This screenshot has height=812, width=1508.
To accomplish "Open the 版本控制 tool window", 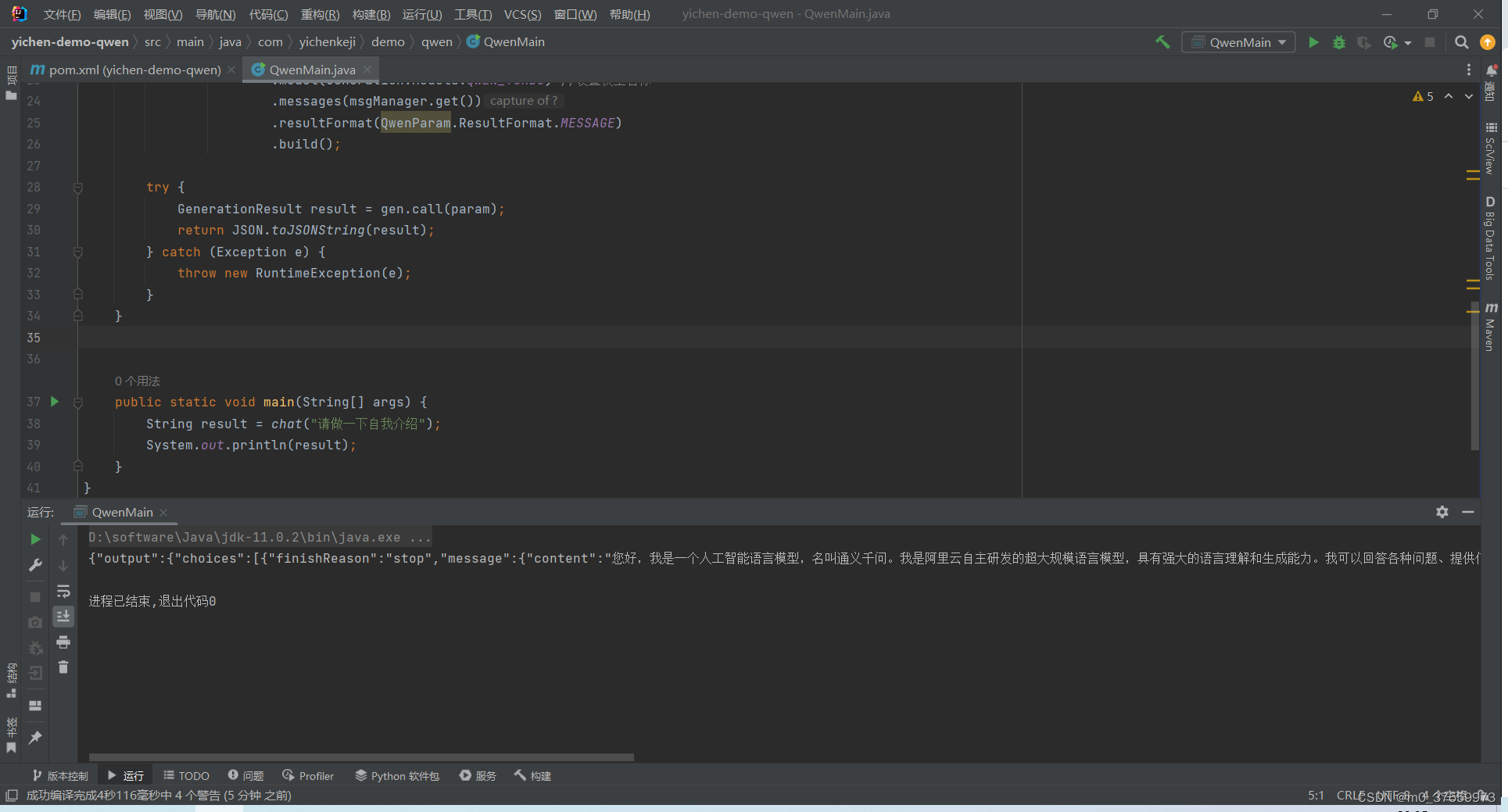I will coord(60,776).
